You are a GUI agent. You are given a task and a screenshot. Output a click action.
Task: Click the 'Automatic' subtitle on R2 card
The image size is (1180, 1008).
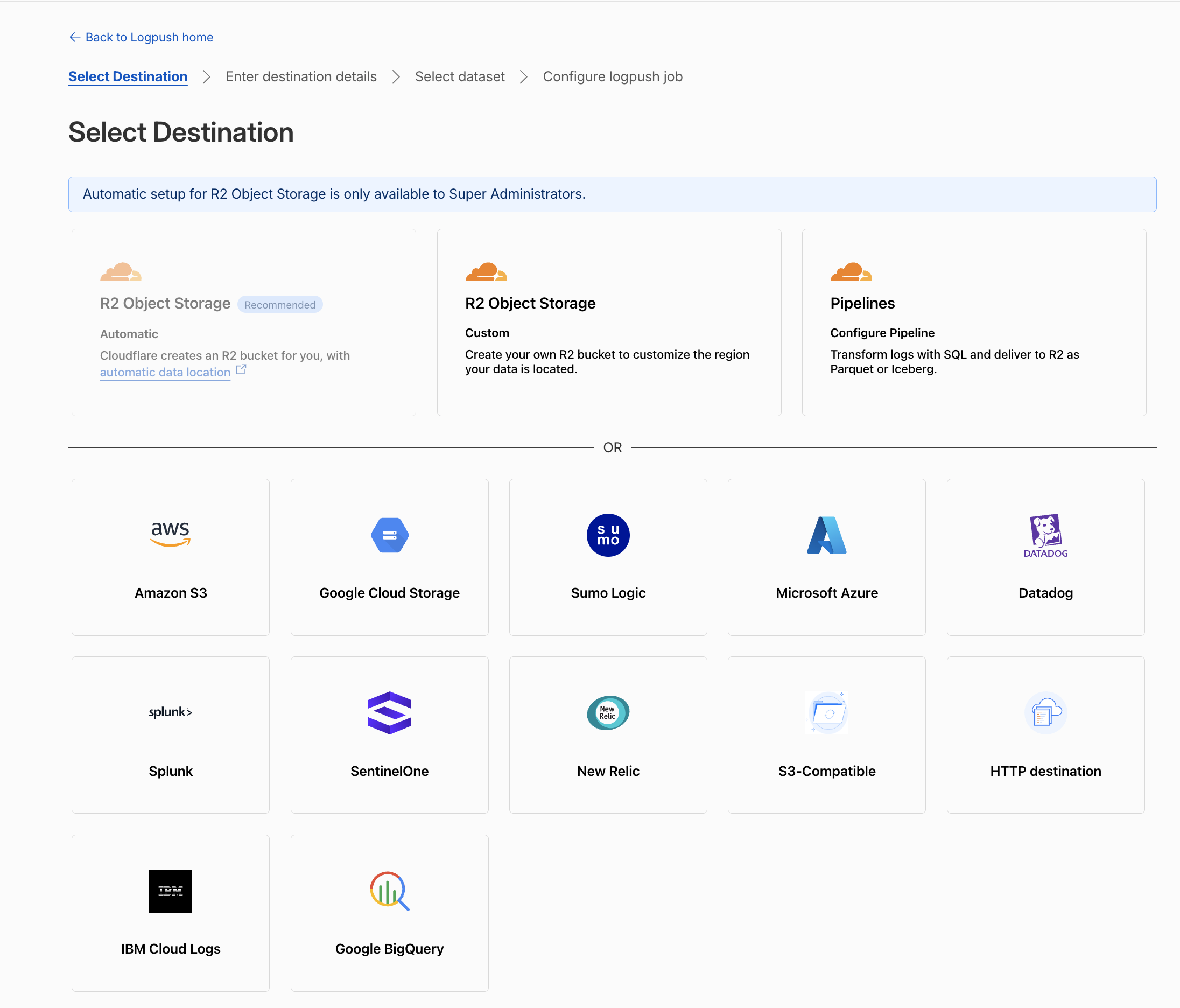(129, 334)
